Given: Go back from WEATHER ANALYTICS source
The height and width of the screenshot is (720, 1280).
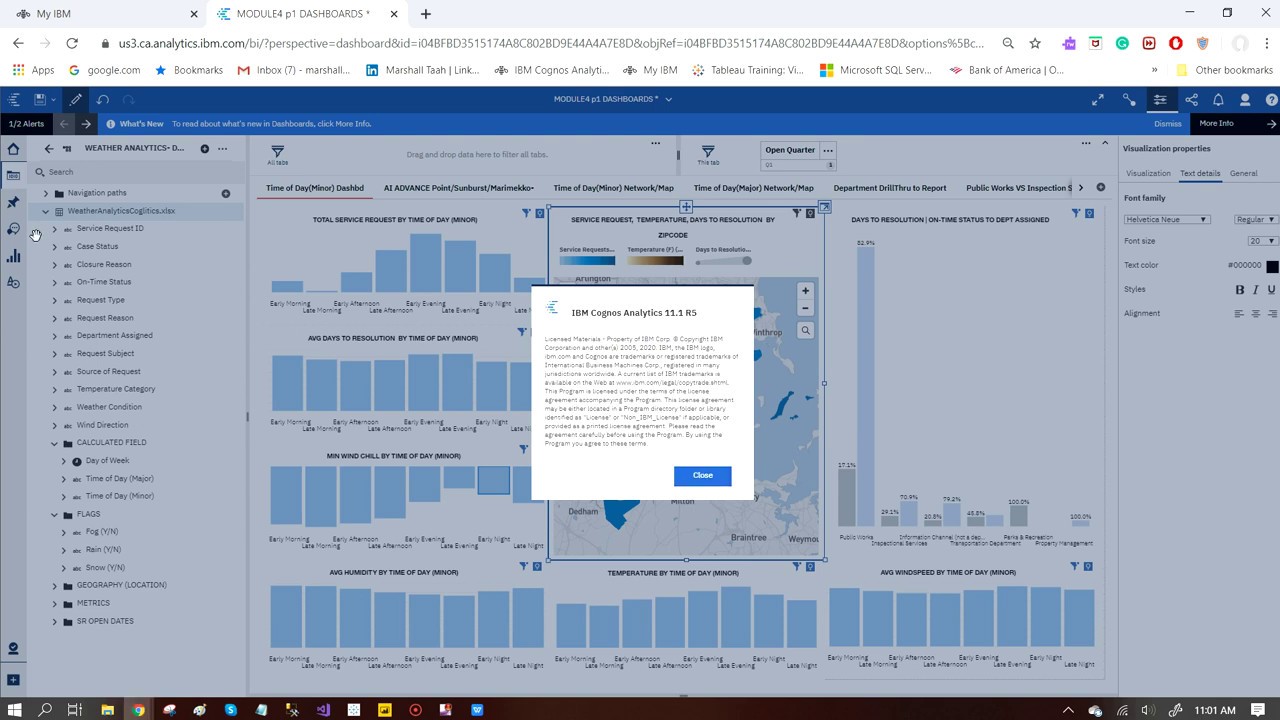Looking at the screenshot, I should (48, 148).
